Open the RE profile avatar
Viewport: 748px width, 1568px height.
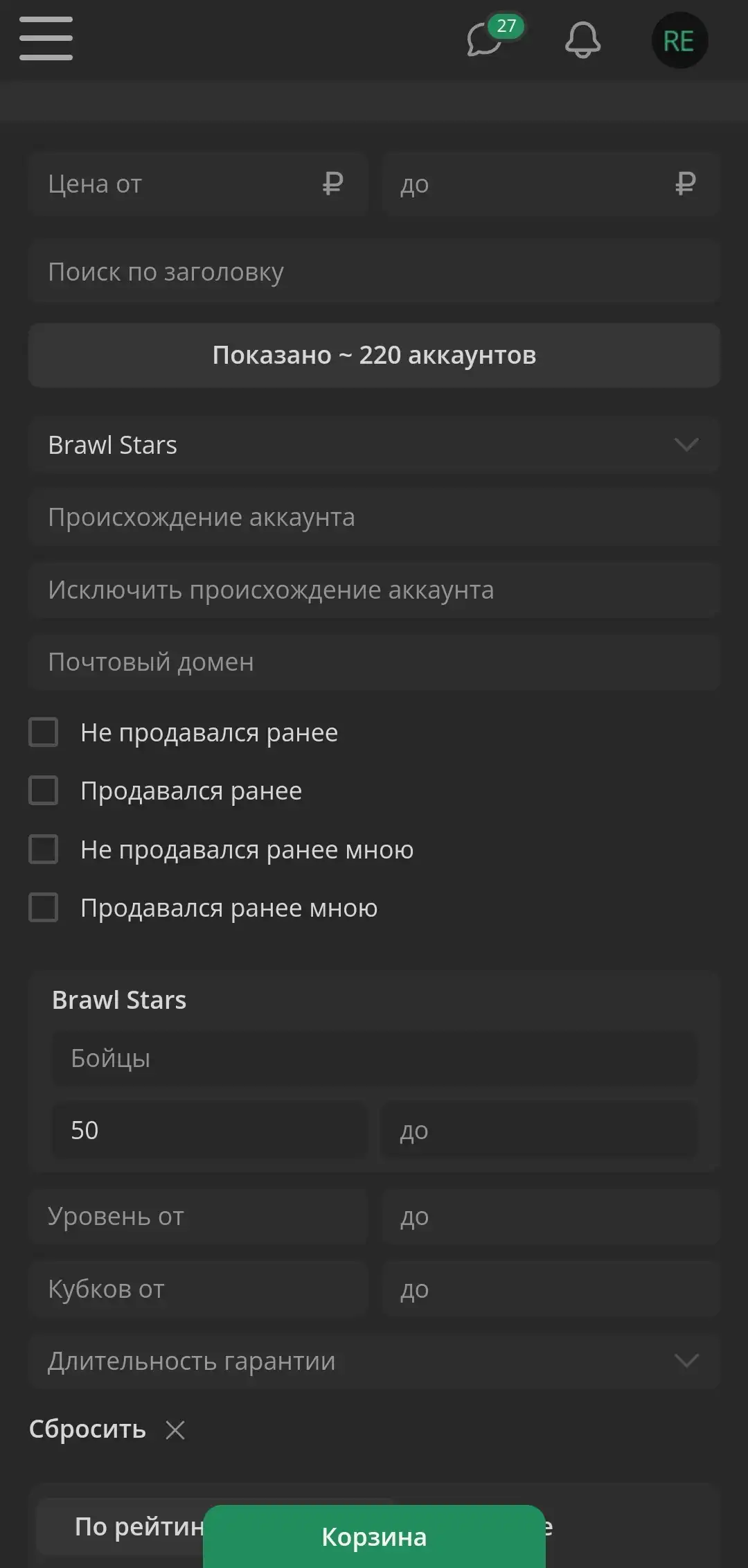pyautogui.click(x=679, y=40)
